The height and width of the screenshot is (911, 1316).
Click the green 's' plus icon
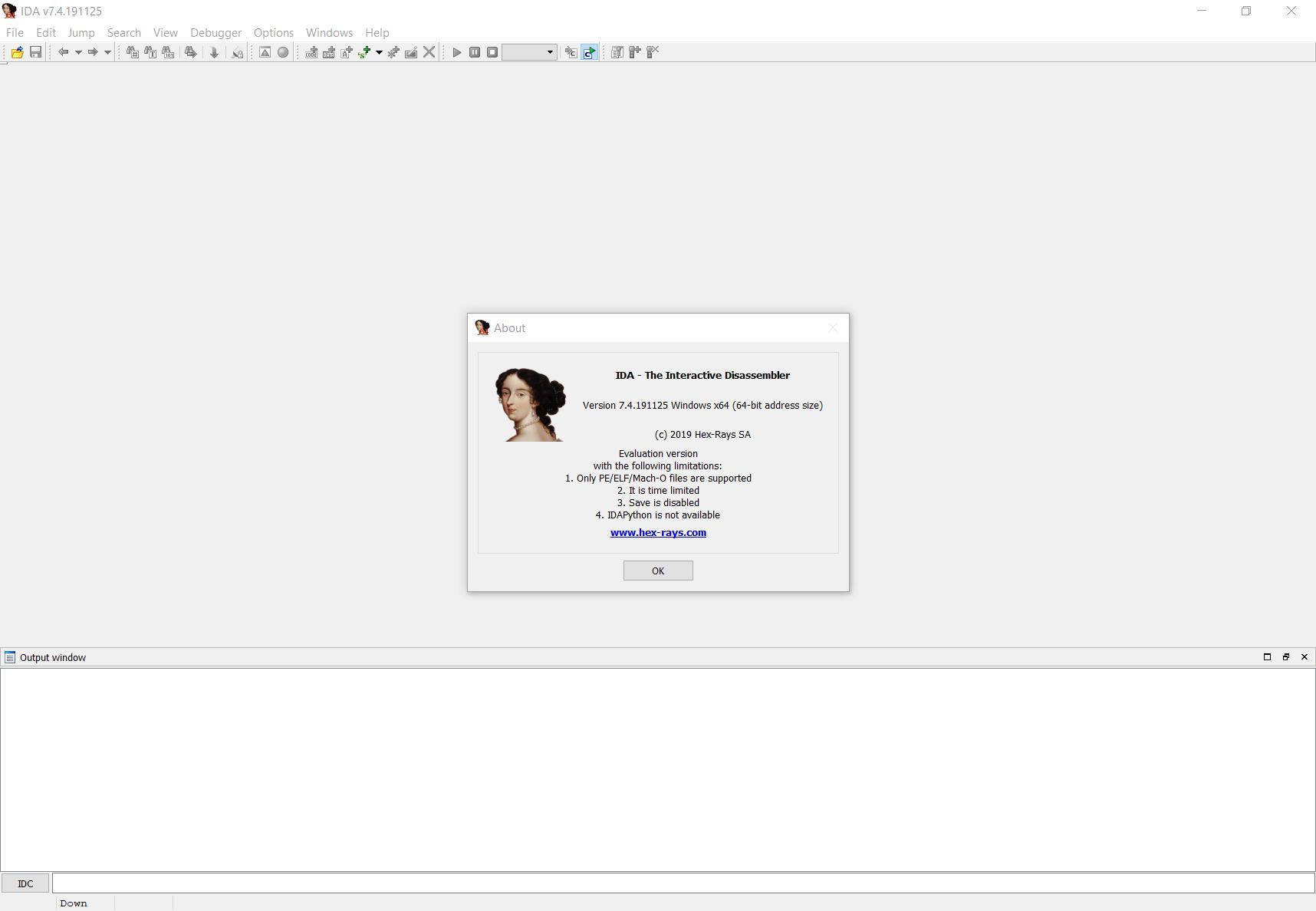(365, 52)
